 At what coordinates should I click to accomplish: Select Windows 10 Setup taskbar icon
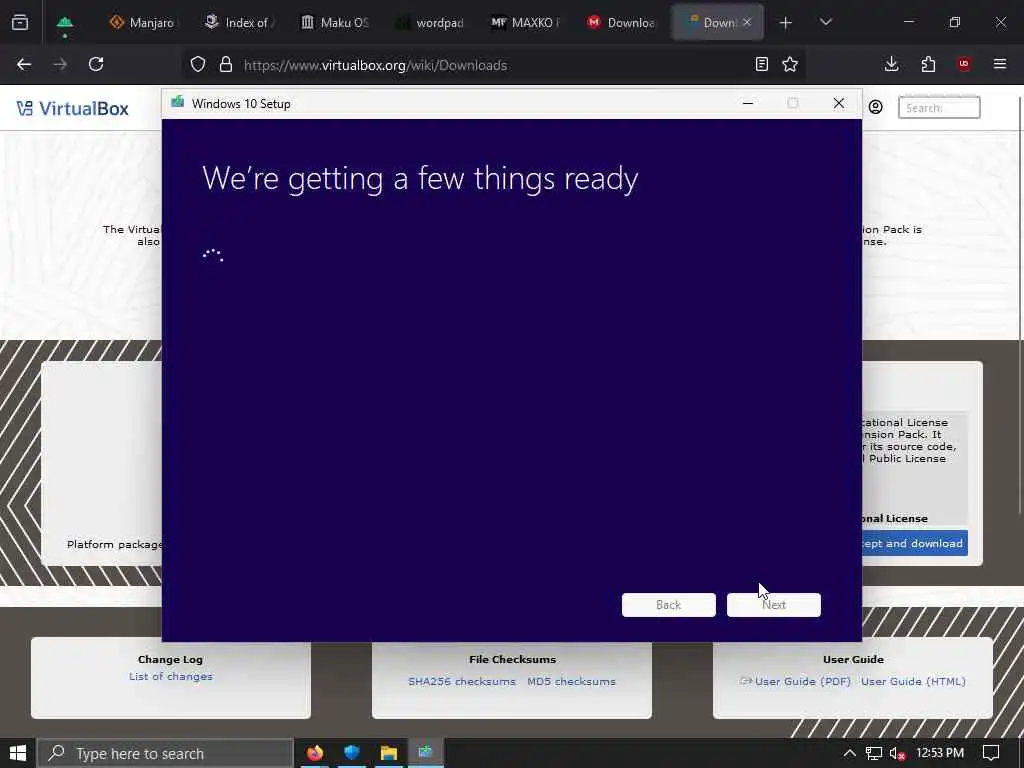point(426,753)
